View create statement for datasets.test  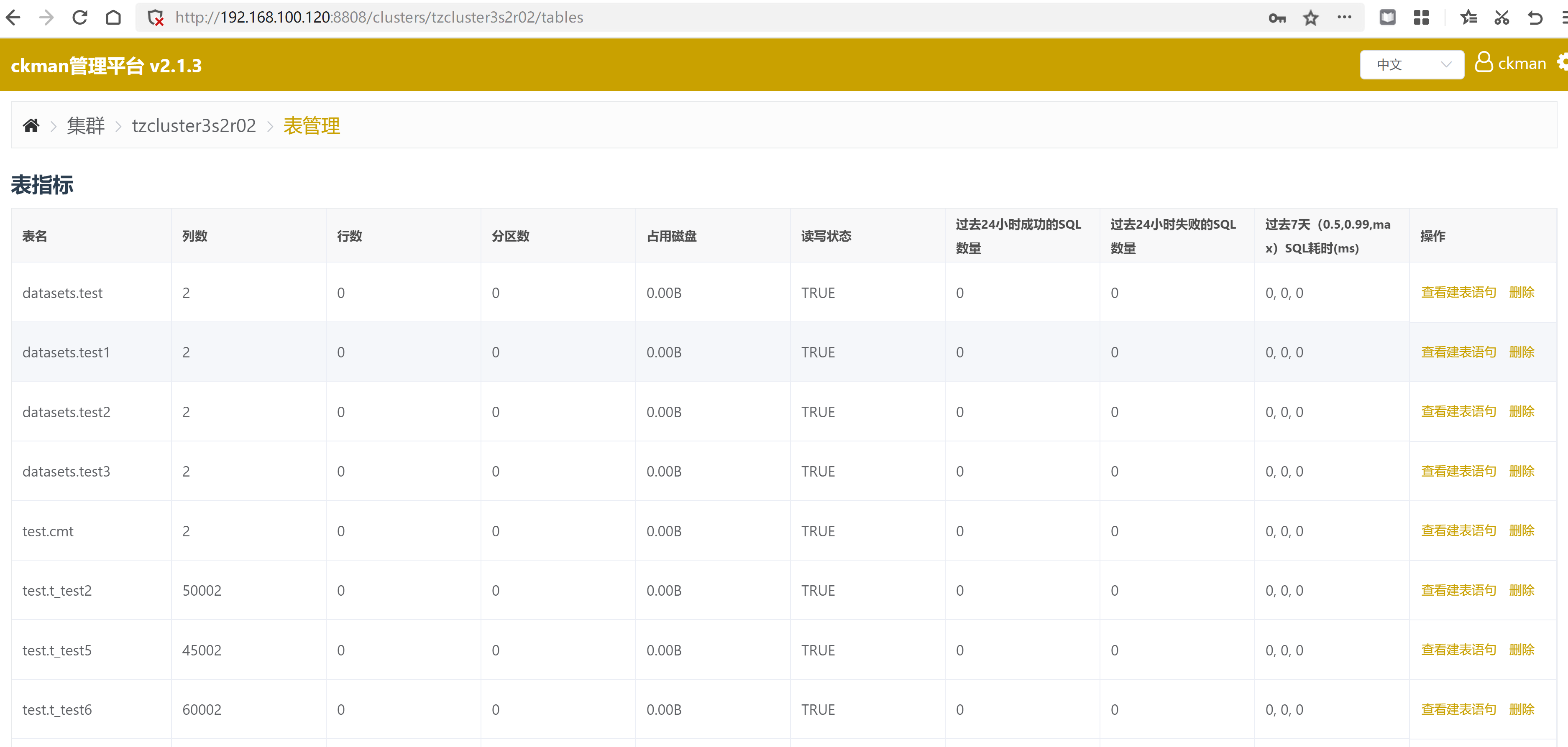[1458, 293]
